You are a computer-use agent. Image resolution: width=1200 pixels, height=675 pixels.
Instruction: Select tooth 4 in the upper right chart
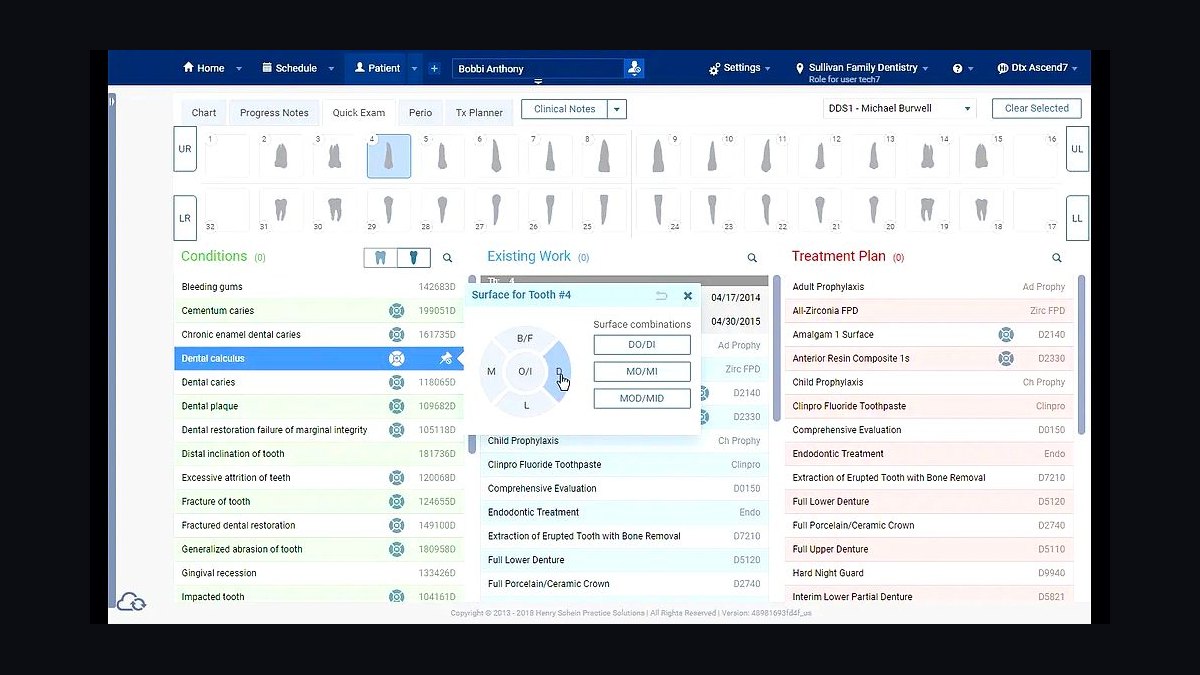click(388, 156)
